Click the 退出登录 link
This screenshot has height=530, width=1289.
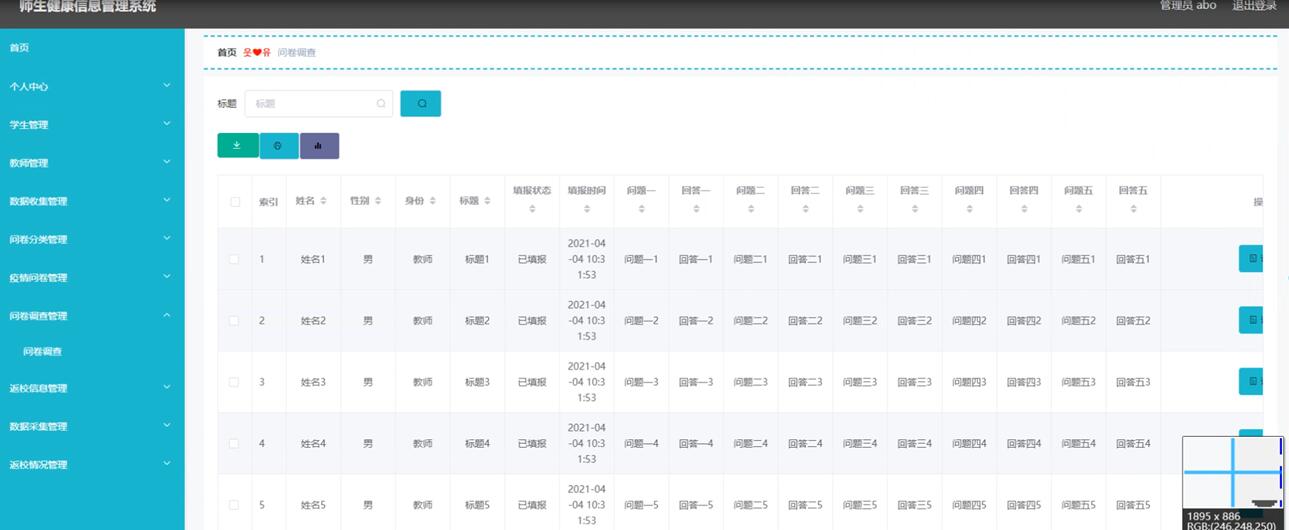1254,6
